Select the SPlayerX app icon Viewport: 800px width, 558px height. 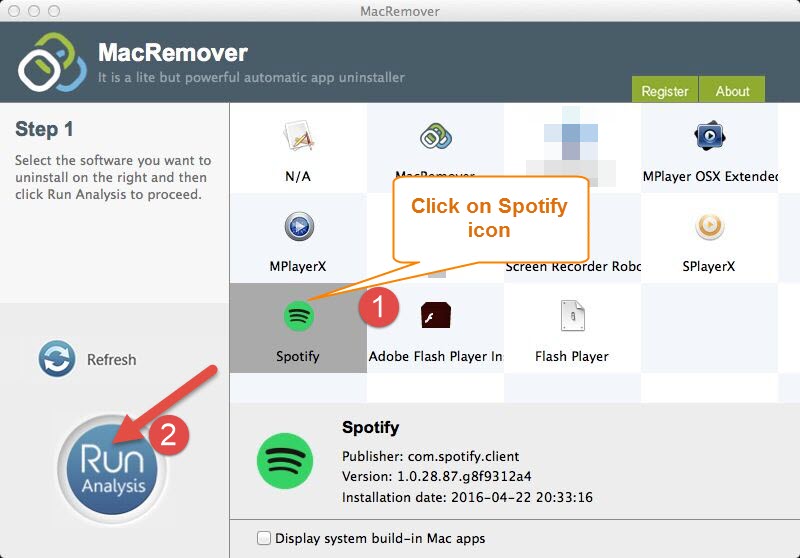[710, 226]
